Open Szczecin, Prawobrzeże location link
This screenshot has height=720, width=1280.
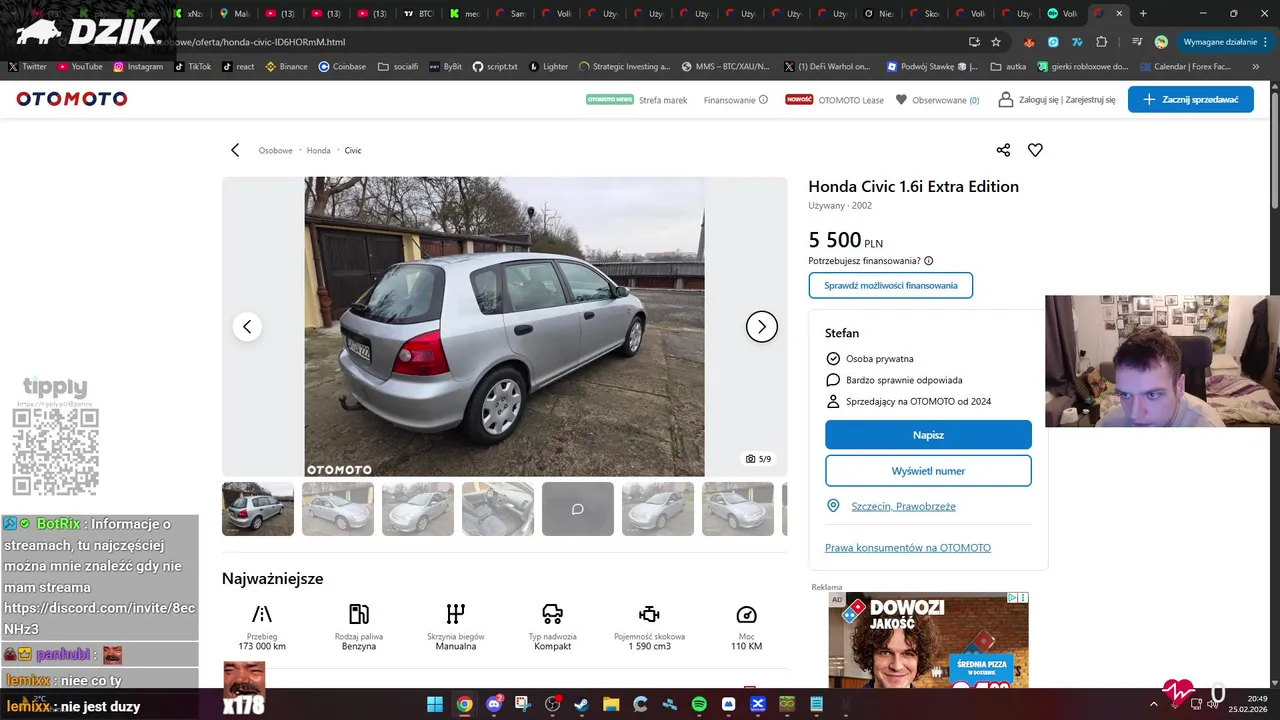(x=903, y=506)
